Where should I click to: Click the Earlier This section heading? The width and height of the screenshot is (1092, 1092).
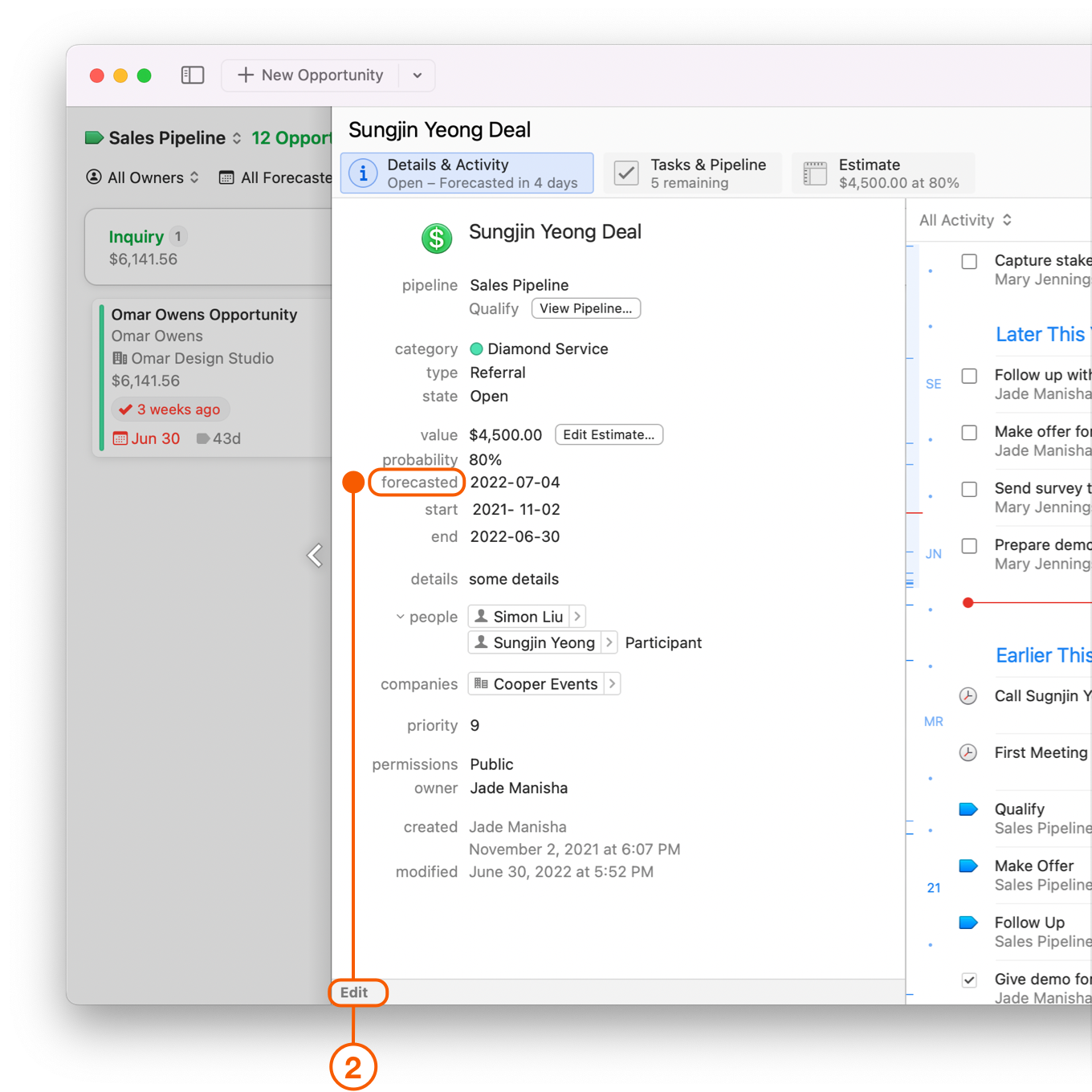[x=1043, y=655]
